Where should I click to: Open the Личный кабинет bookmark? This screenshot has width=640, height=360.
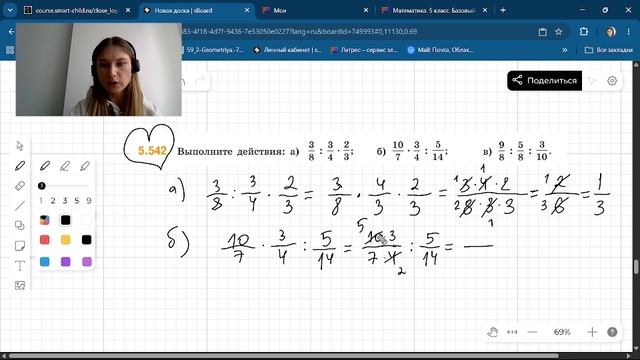click(x=287, y=50)
